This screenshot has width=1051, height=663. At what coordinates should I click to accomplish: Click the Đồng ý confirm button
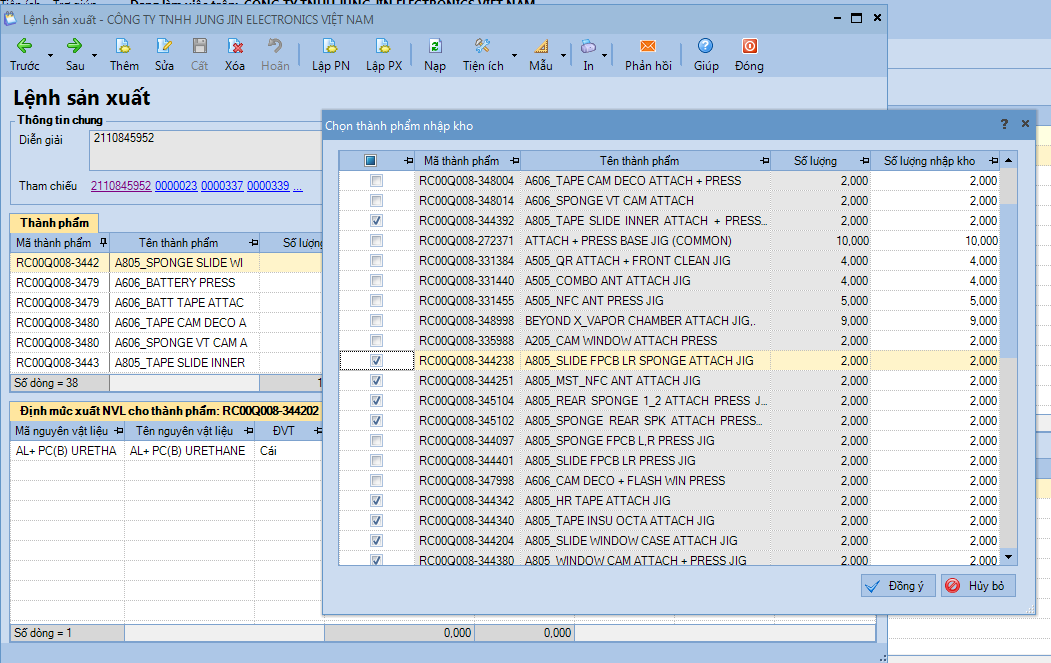tap(897, 586)
